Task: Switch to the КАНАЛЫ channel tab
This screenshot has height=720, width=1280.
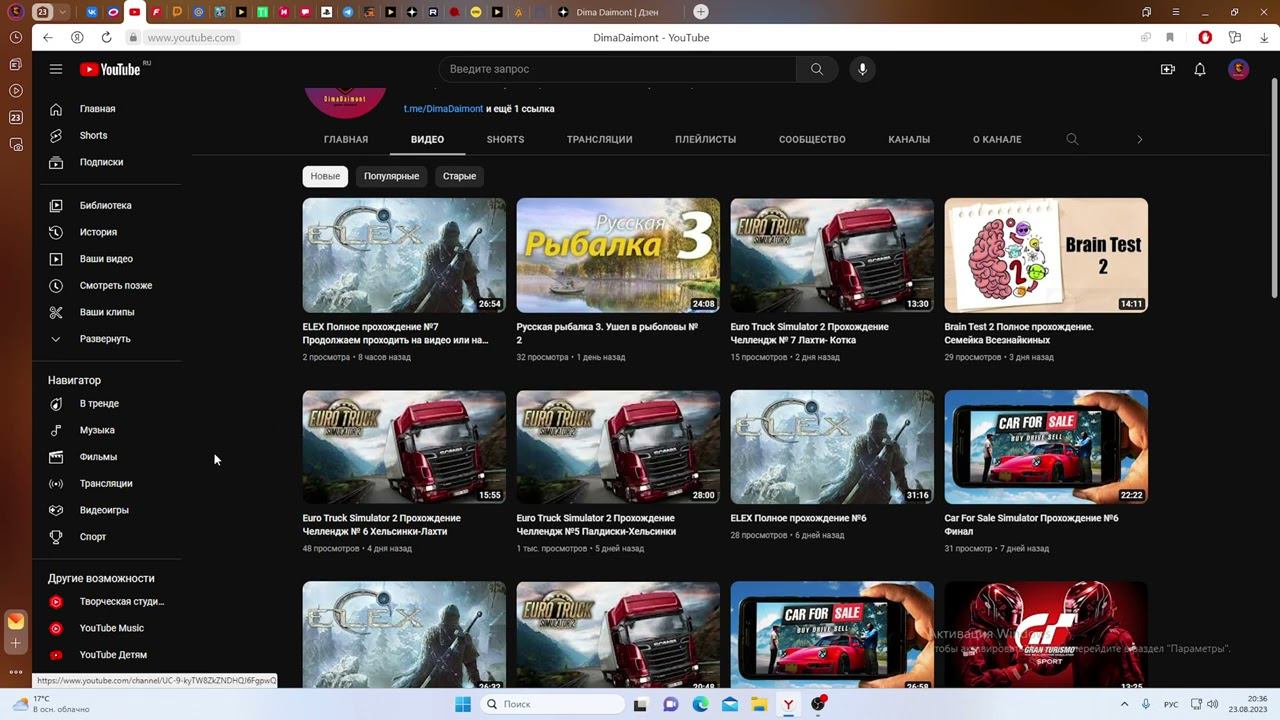Action: pos(909,140)
